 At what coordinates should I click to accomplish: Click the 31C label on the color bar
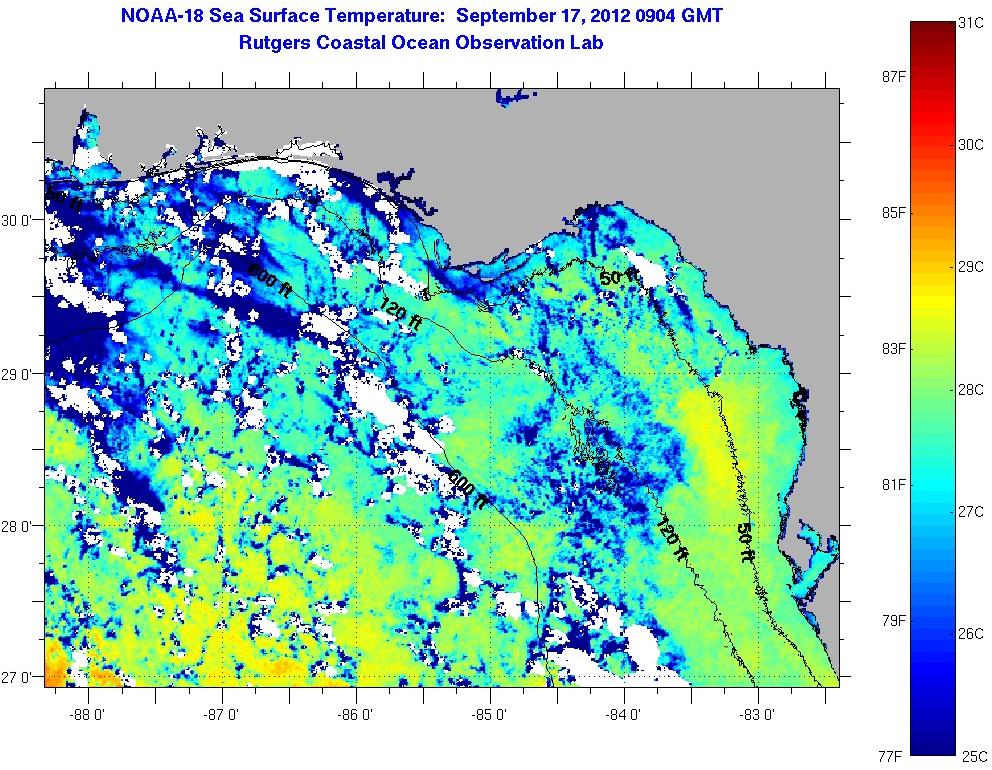click(x=969, y=22)
